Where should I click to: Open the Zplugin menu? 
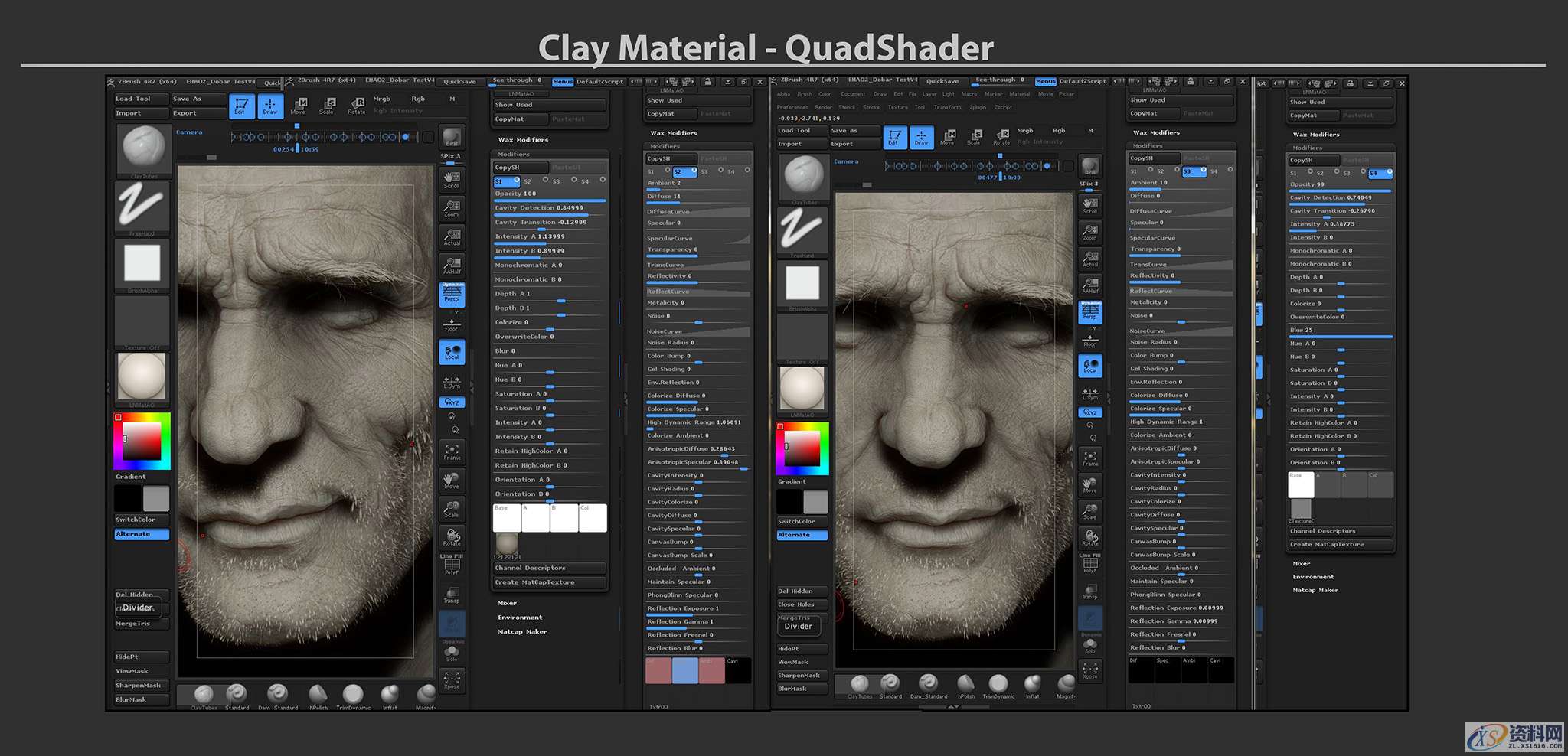(x=977, y=107)
